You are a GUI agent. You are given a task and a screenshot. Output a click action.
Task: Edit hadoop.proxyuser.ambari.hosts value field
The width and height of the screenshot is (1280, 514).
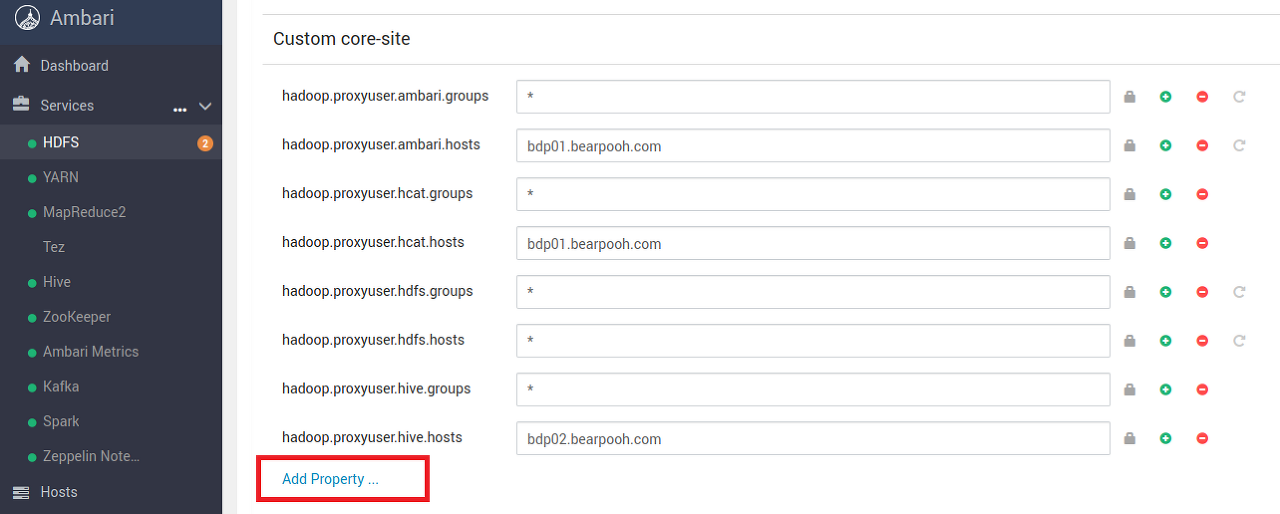pyautogui.click(x=813, y=145)
